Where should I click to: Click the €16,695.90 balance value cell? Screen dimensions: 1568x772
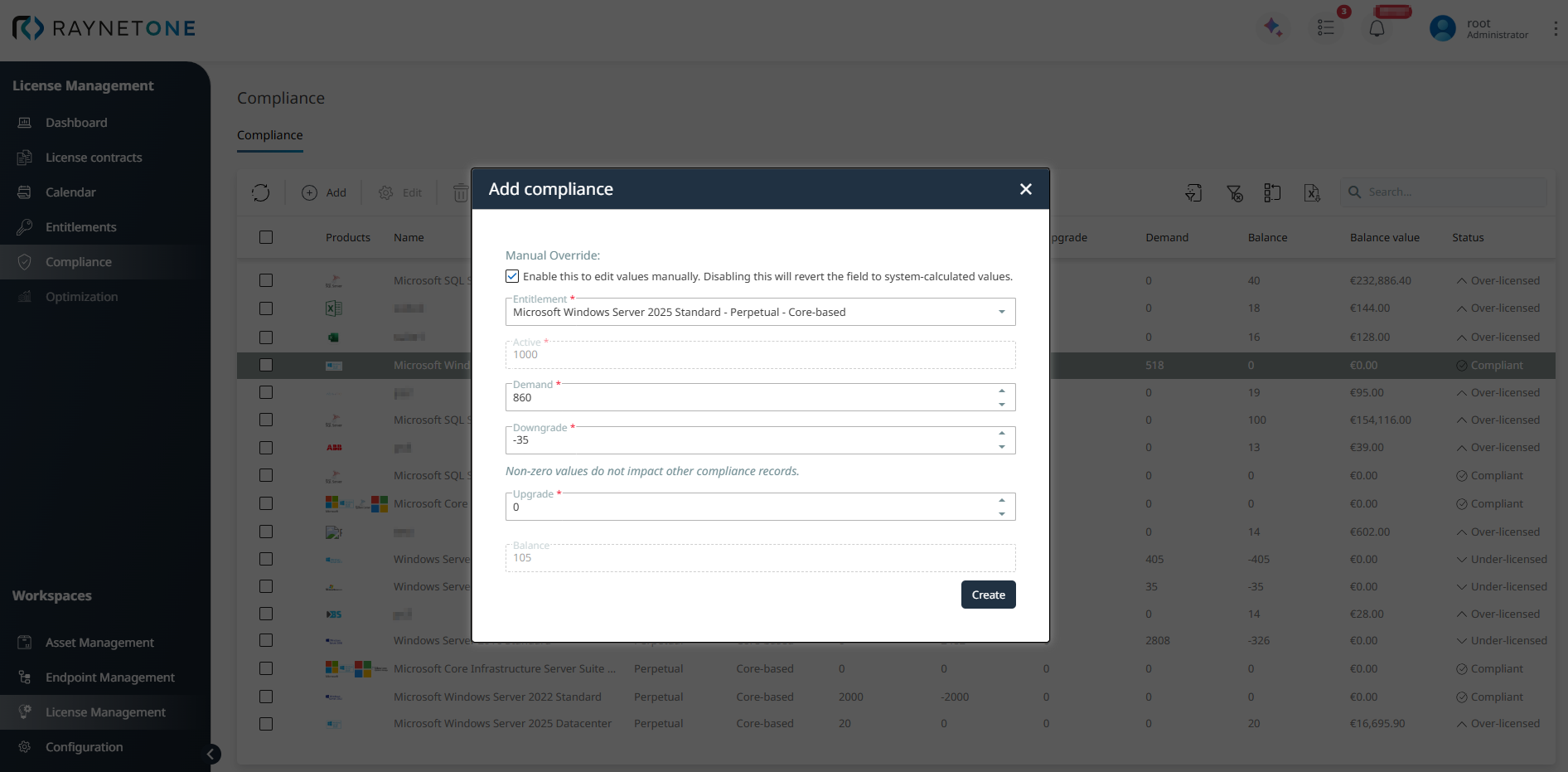coord(1377,724)
